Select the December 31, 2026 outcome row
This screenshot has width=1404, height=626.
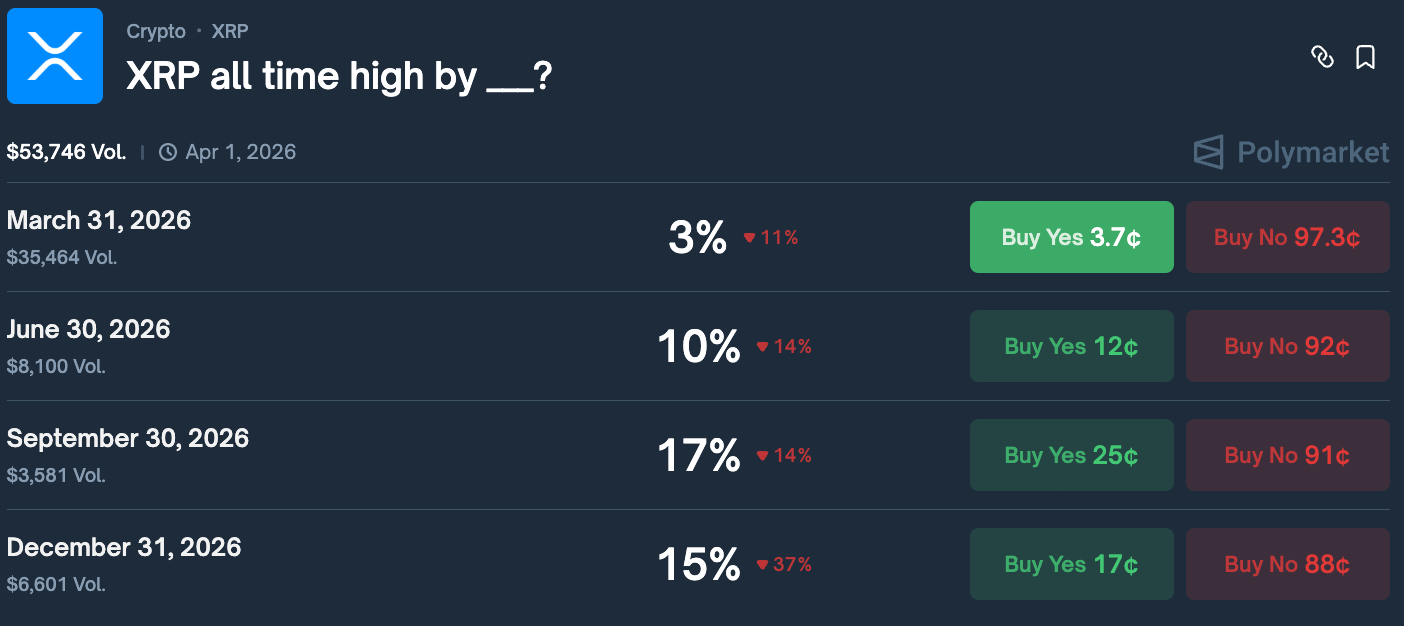[124, 547]
